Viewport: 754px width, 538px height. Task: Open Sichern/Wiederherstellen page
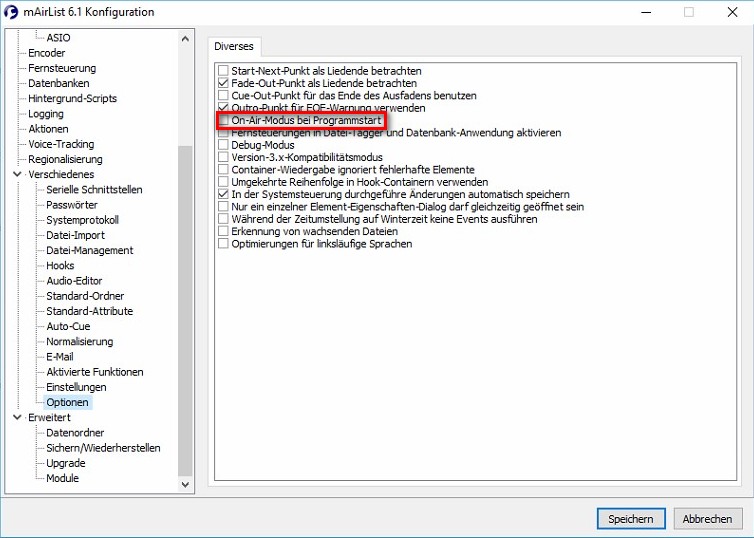point(103,448)
